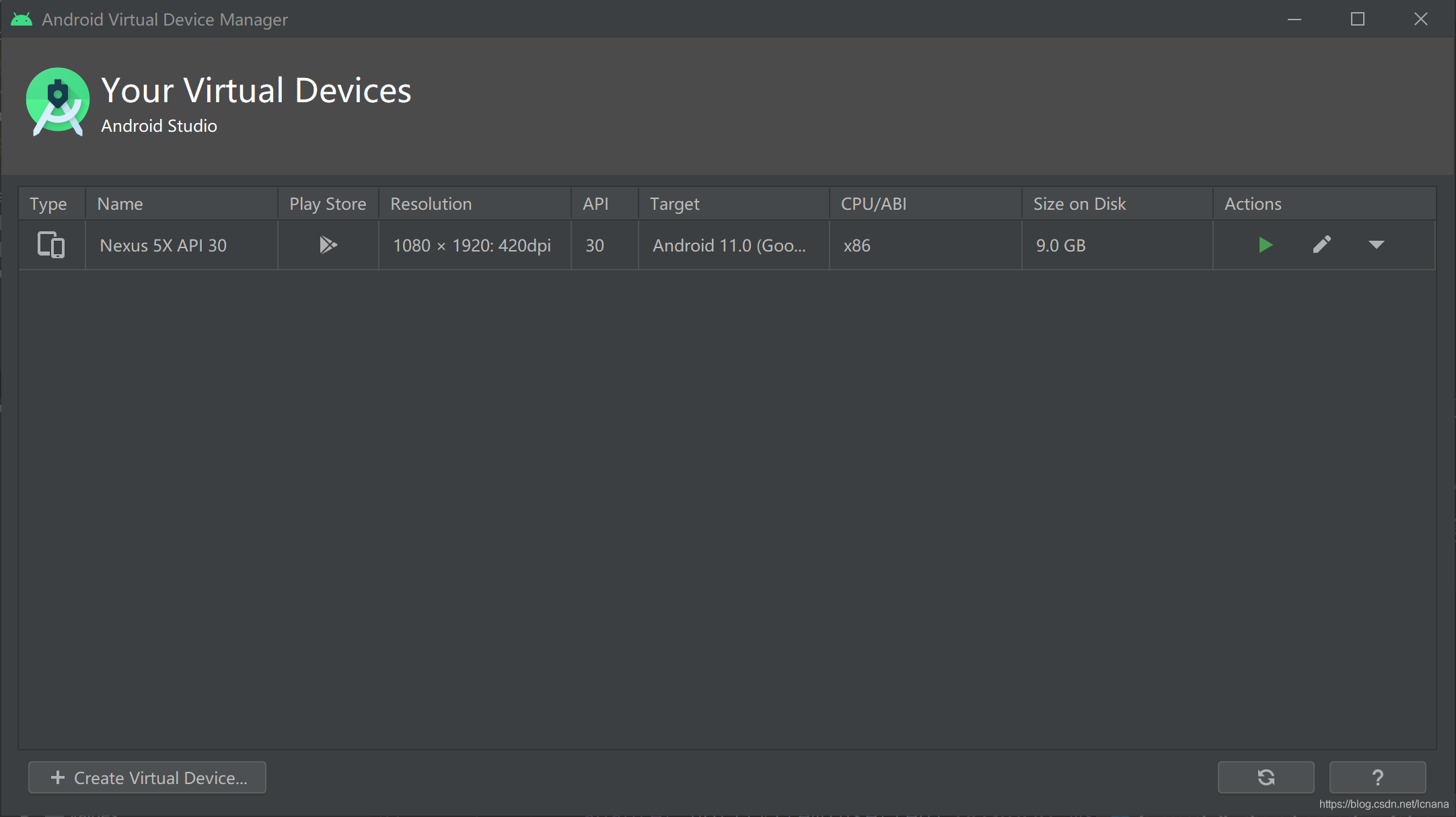The width and height of the screenshot is (1456, 817).
Task: Sort by the Size on Disk header
Action: [x=1118, y=204]
